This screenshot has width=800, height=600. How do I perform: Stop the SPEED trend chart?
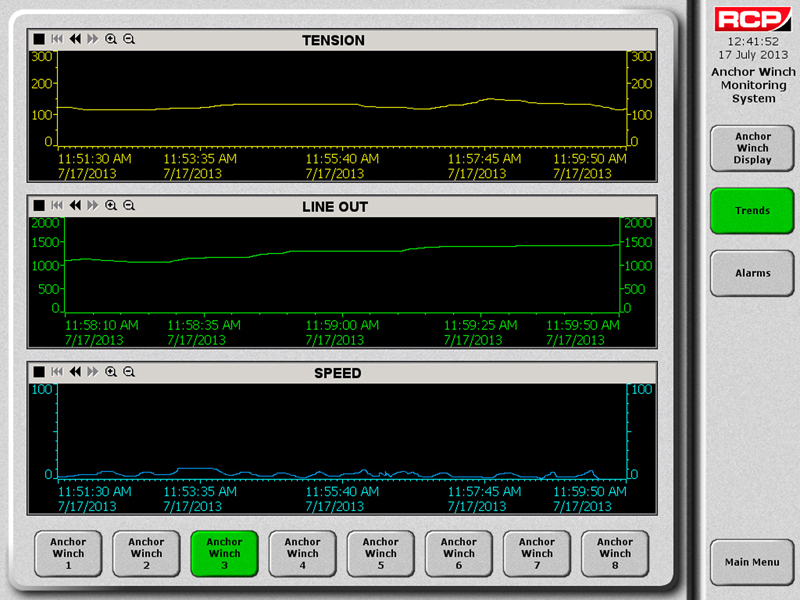pos(39,372)
